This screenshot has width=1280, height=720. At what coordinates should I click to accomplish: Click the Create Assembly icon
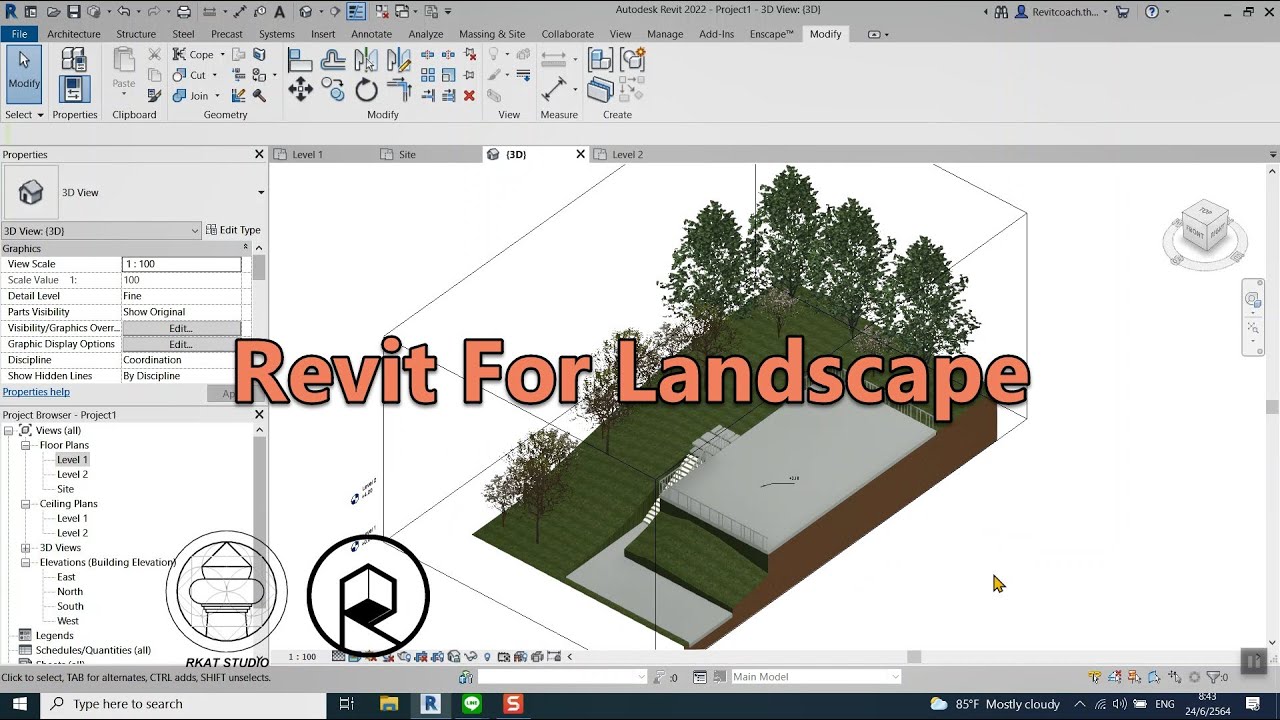[600, 60]
